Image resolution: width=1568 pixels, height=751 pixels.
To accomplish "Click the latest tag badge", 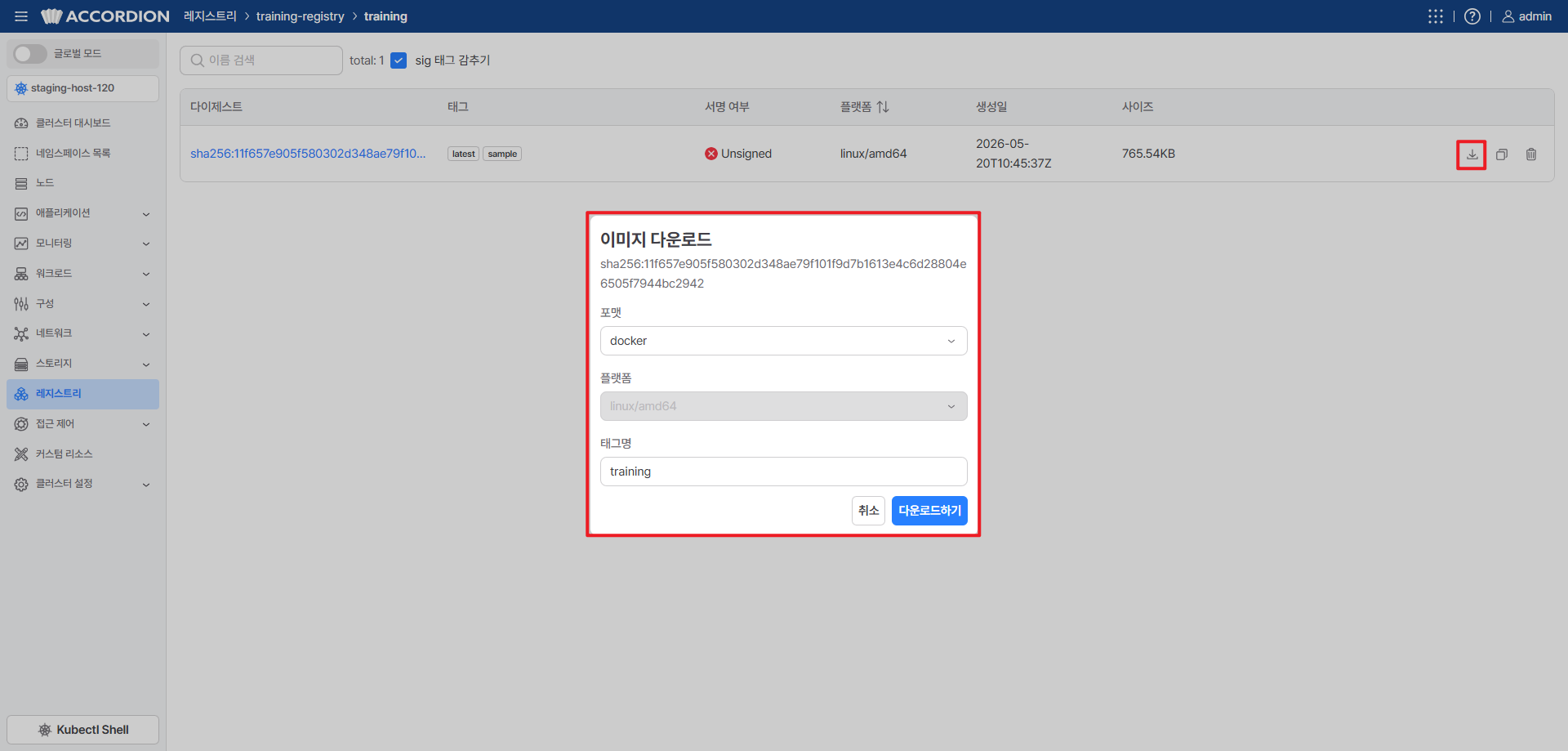I will tap(463, 154).
